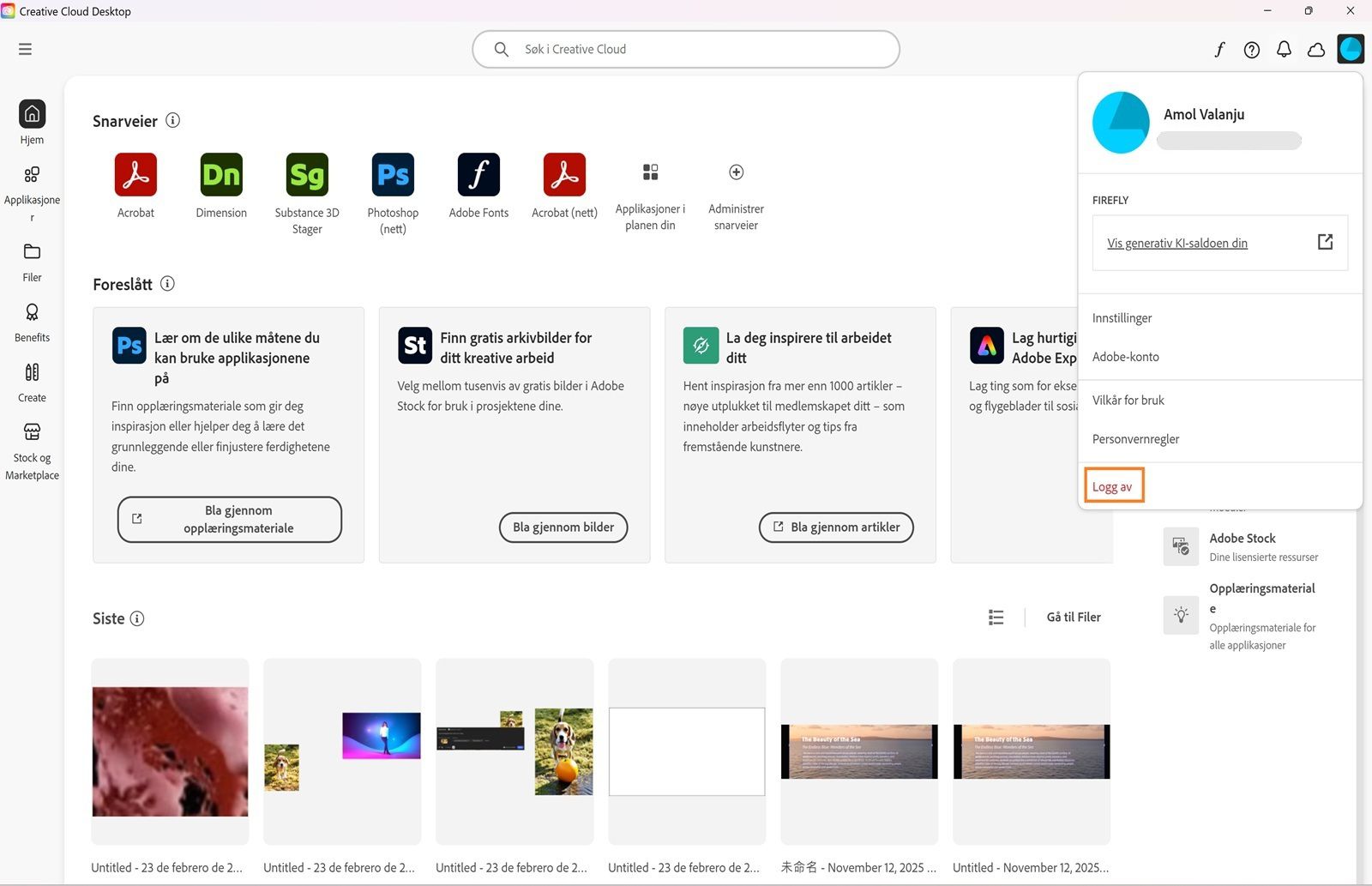Screen dimensions: 1372x886
Task: Open Acrobat (nett) shortcut
Action: coord(564,186)
